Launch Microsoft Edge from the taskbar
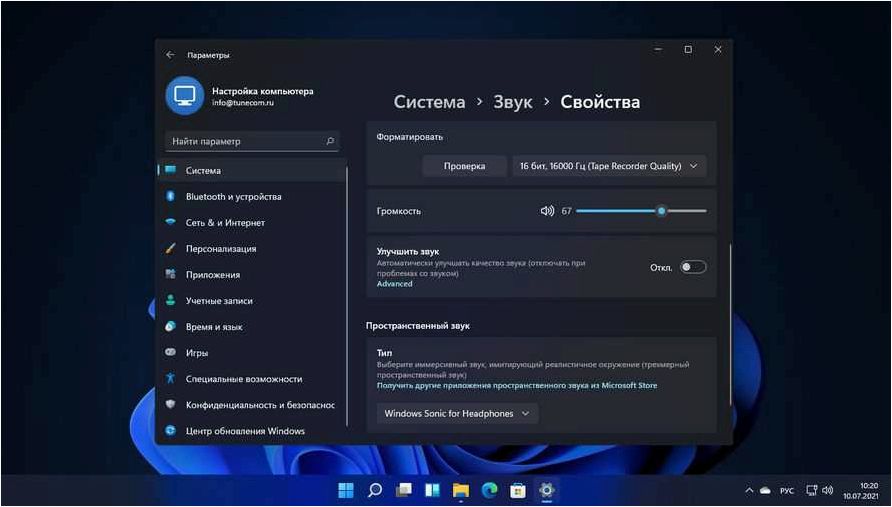 tap(489, 490)
